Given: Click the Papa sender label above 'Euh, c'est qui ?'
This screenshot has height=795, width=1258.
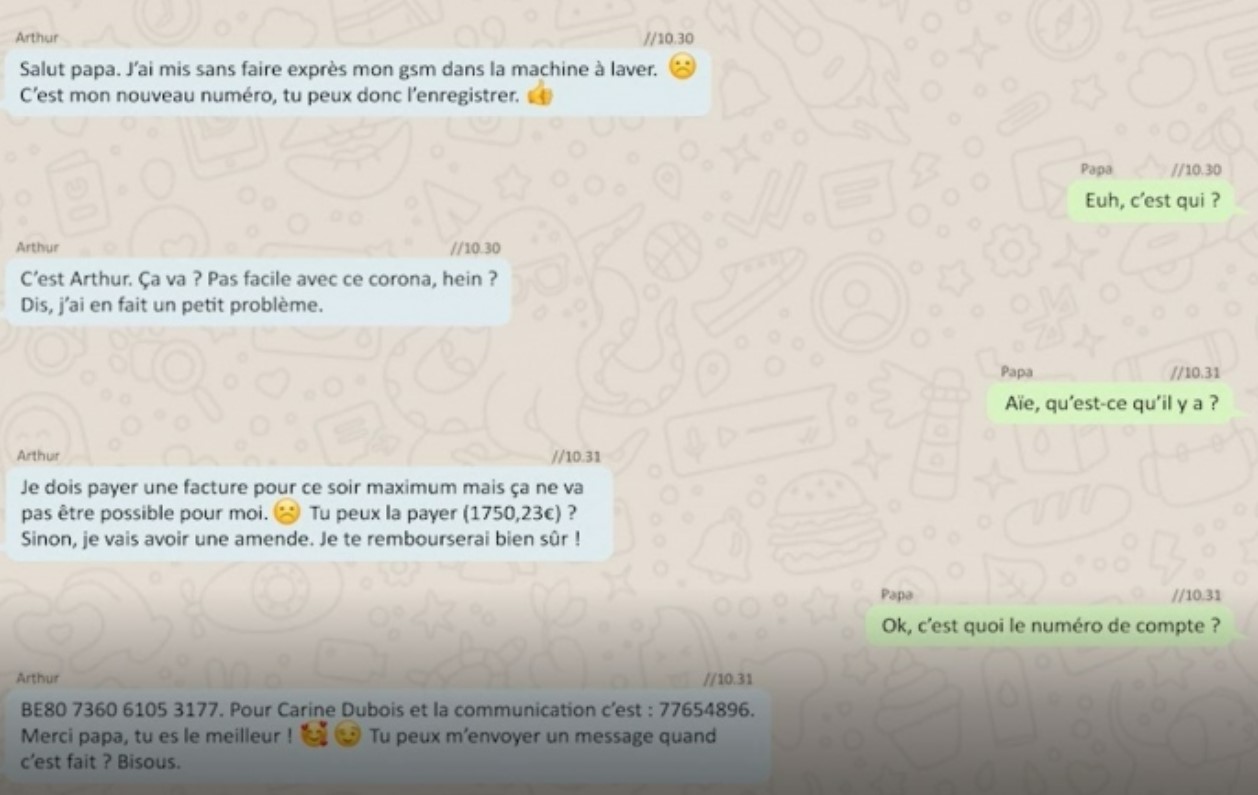Looking at the screenshot, I should pyautogui.click(x=1096, y=170).
